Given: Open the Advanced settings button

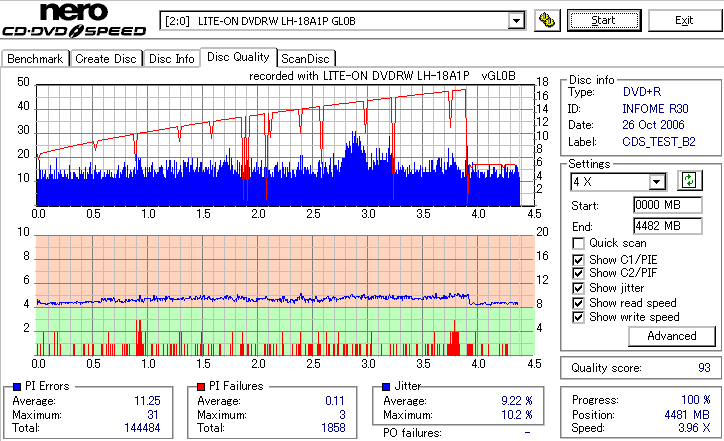Looking at the screenshot, I should pyautogui.click(x=672, y=336).
